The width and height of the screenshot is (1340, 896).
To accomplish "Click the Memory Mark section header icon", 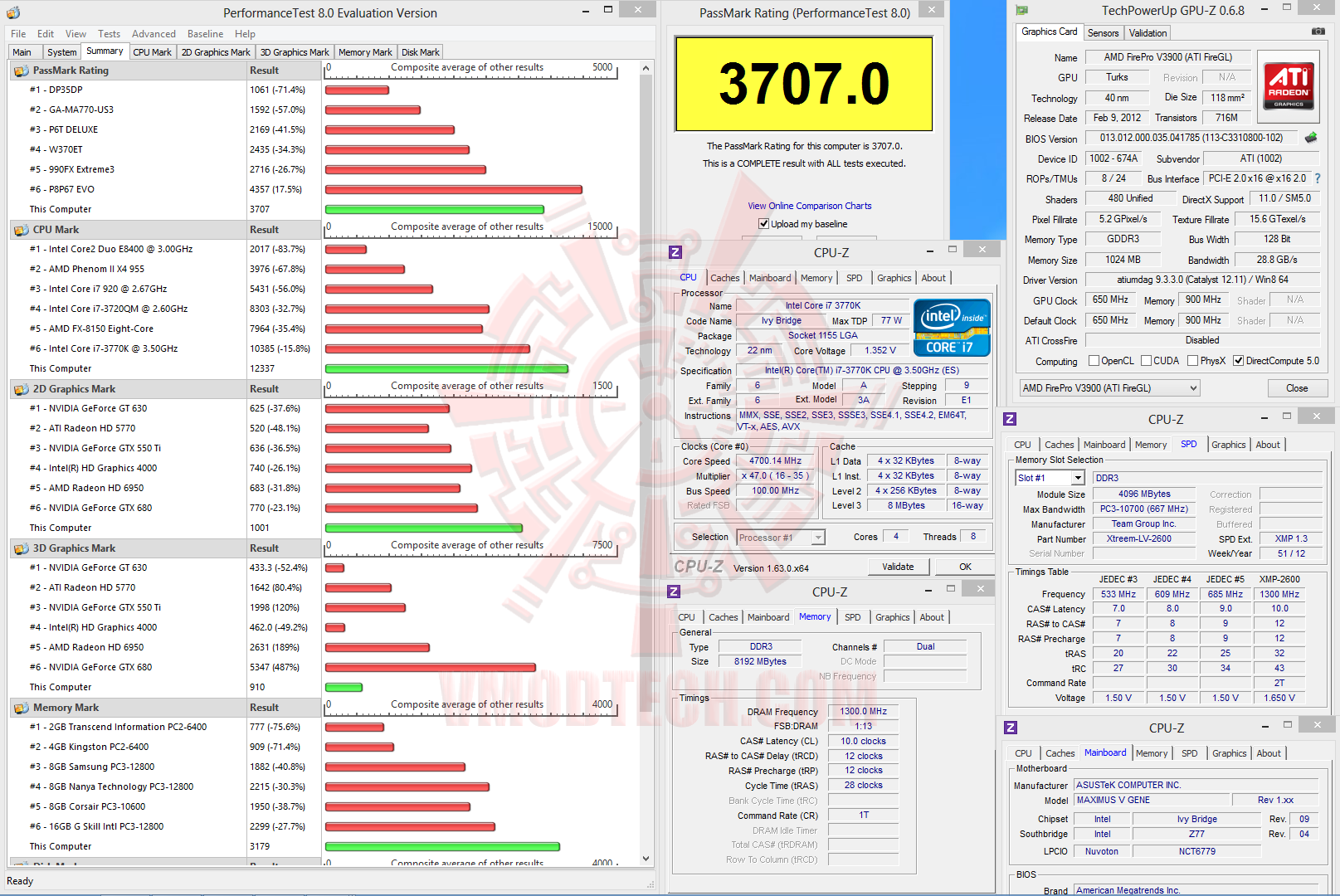I will (21, 708).
